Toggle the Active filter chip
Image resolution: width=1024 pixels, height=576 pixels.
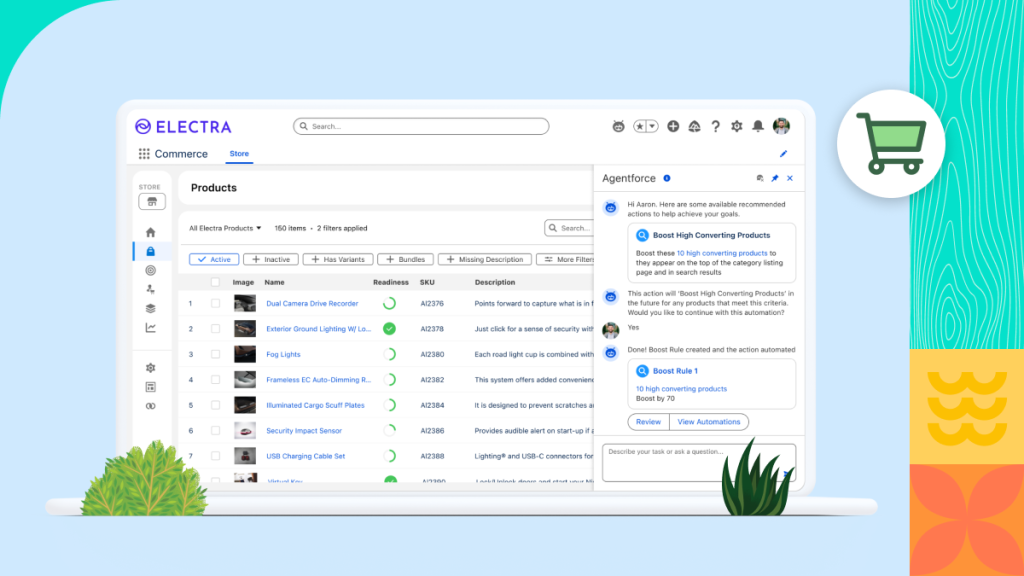(x=214, y=259)
